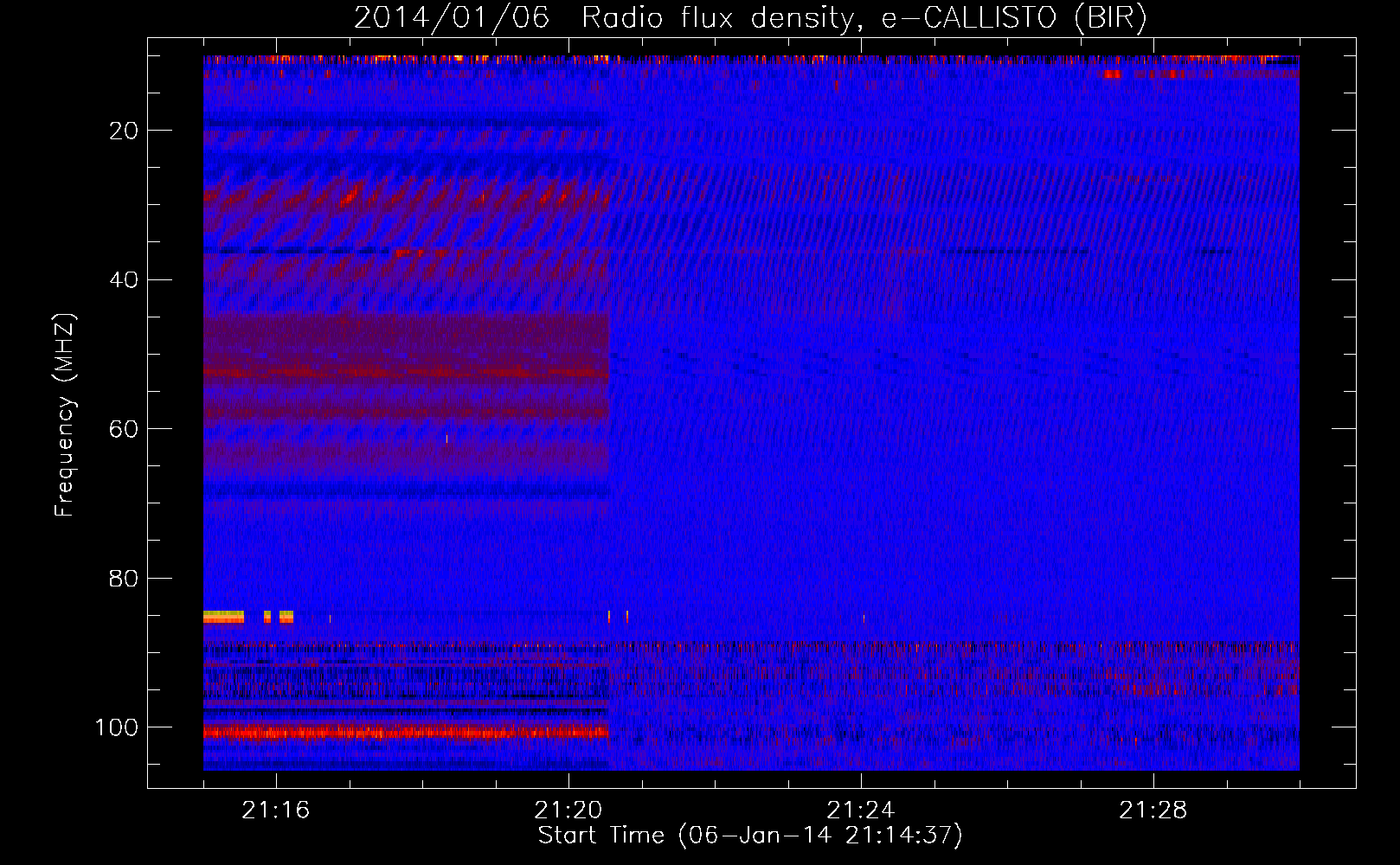The width and height of the screenshot is (1400, 865).
Task: Click the "Frequency (MHZ)" axis label
Action: click(65, 414)
